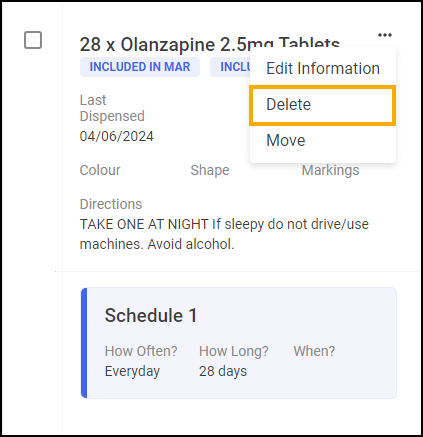The height and width of the screenshot is (437, 423).
Task: Click the Shape field label
Action: (x=210, y=170)
